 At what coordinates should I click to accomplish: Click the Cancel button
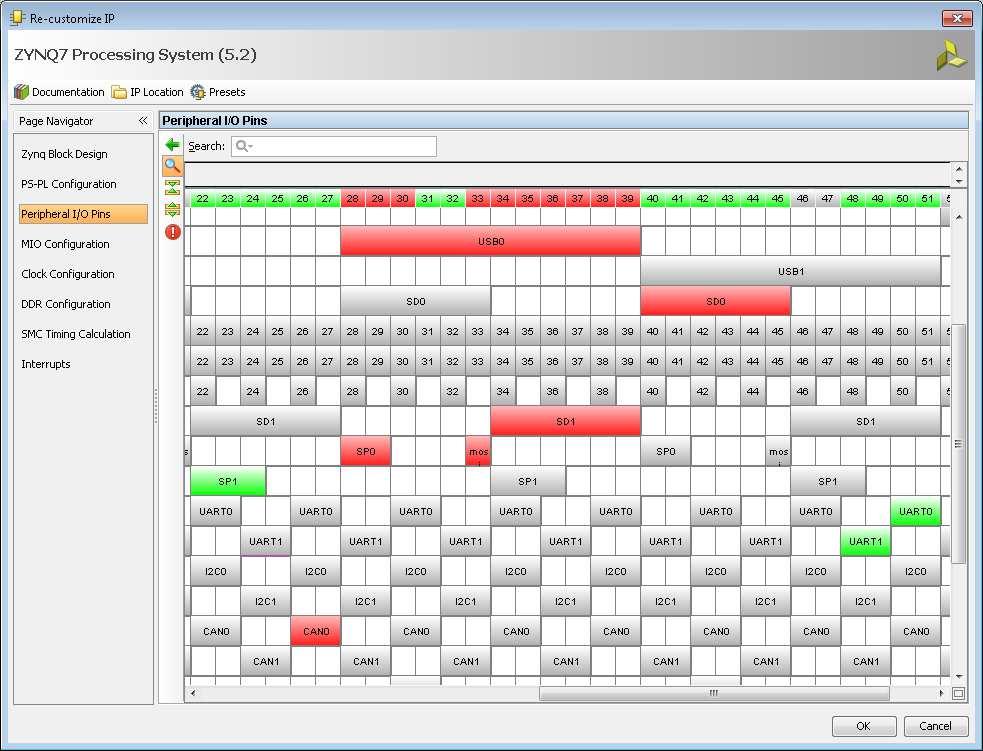coord(935,726)
